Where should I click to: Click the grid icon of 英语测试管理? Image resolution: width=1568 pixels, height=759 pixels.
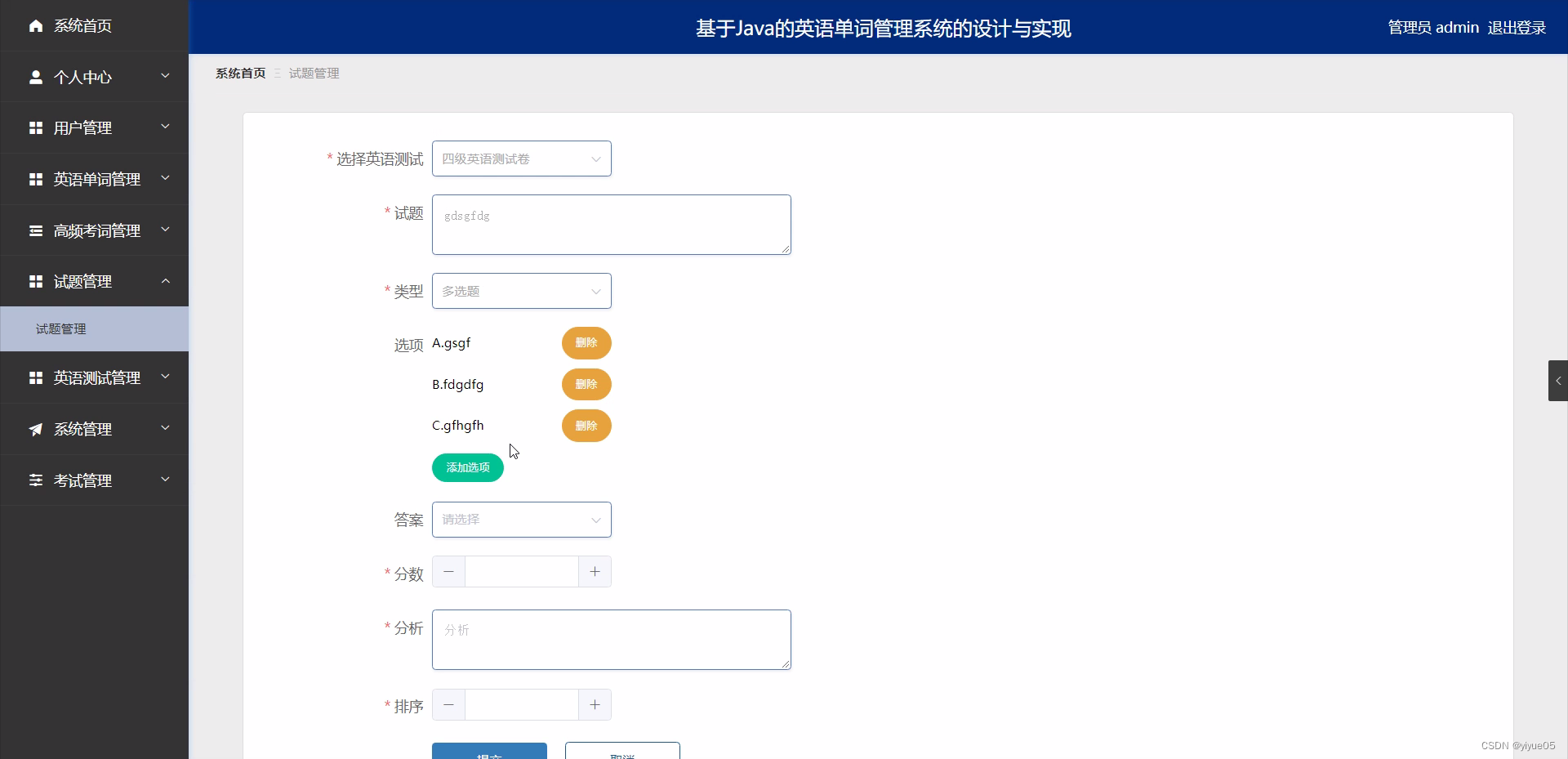pyautogui.click(x=34, y=377)
